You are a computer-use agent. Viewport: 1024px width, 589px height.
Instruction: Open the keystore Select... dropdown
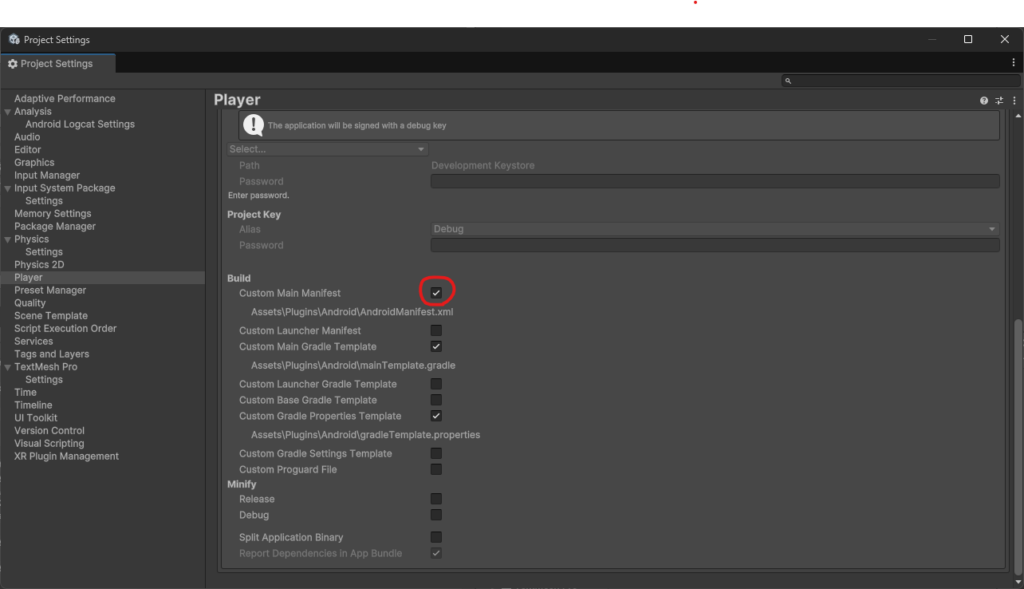(x=327, y=150)
